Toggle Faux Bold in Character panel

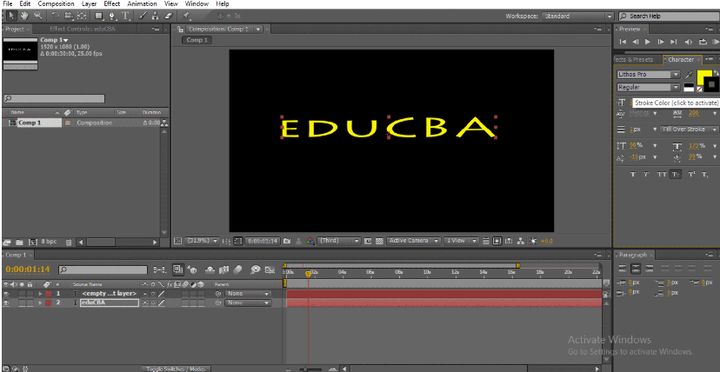click(633, 175)
